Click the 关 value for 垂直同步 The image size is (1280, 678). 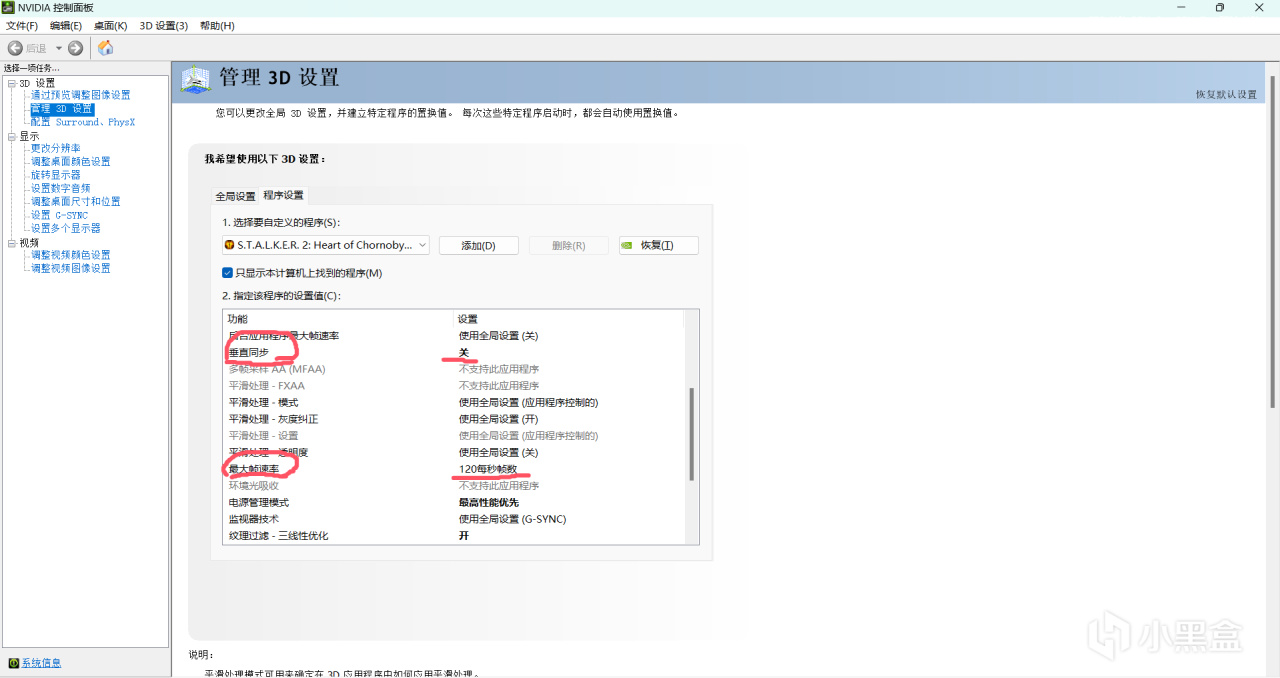click(x=464, y=352)
